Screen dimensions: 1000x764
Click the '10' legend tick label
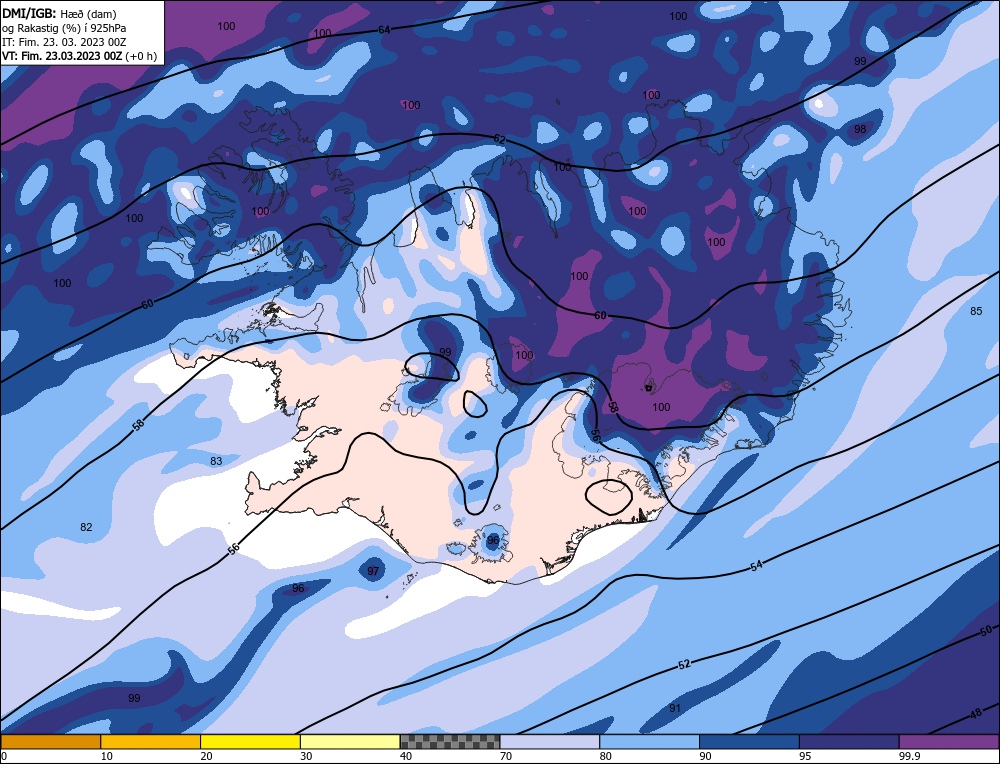107,756
